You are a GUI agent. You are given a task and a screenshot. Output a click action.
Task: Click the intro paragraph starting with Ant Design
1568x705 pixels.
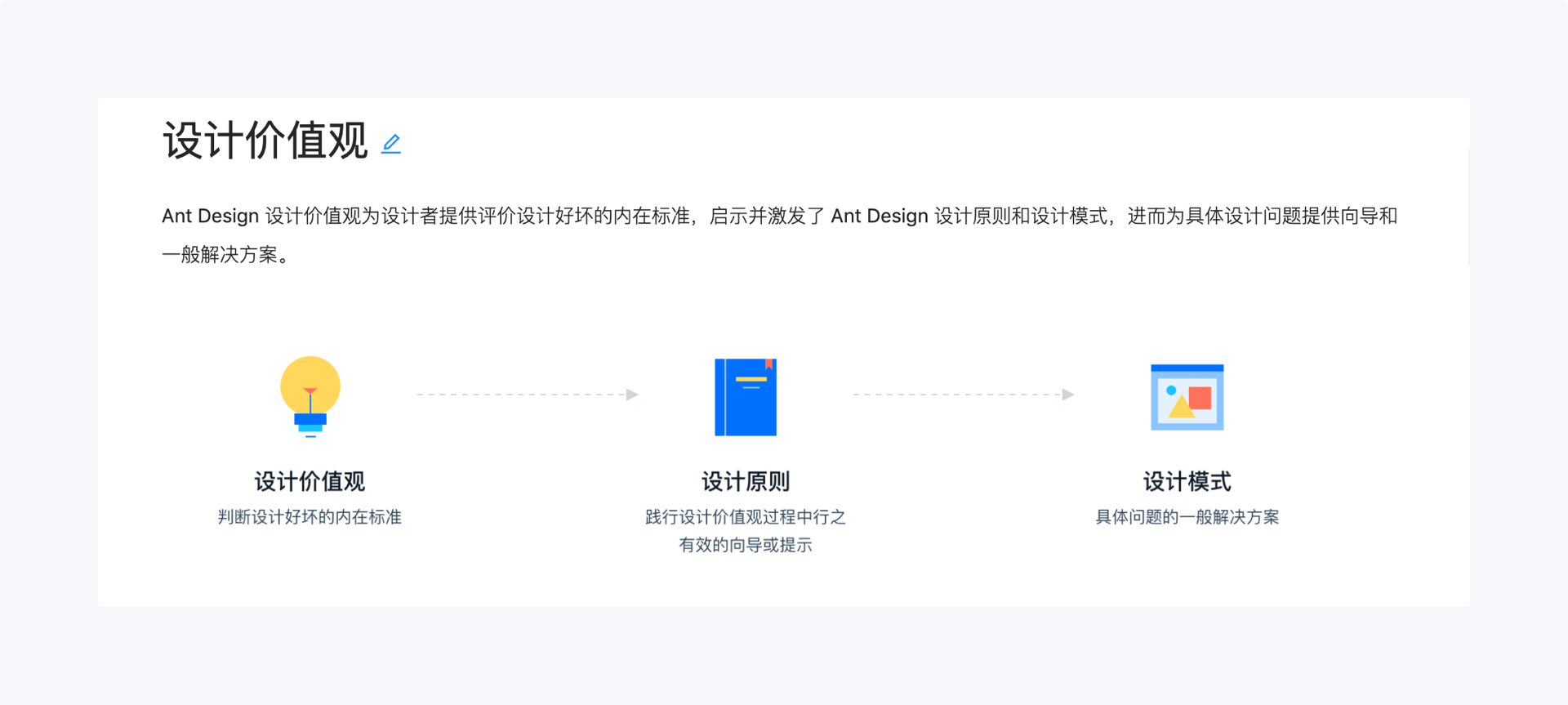[780, 235]
